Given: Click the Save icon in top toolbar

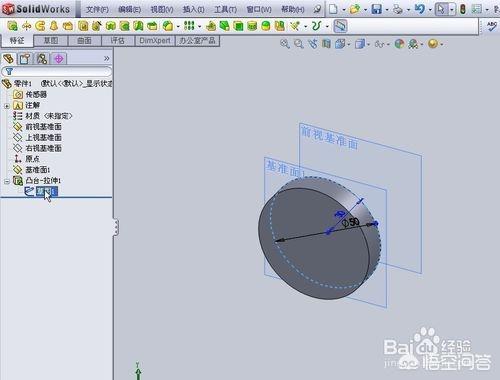Looking at the screenshot, I should pyautogui.click(x=377, y=9).
